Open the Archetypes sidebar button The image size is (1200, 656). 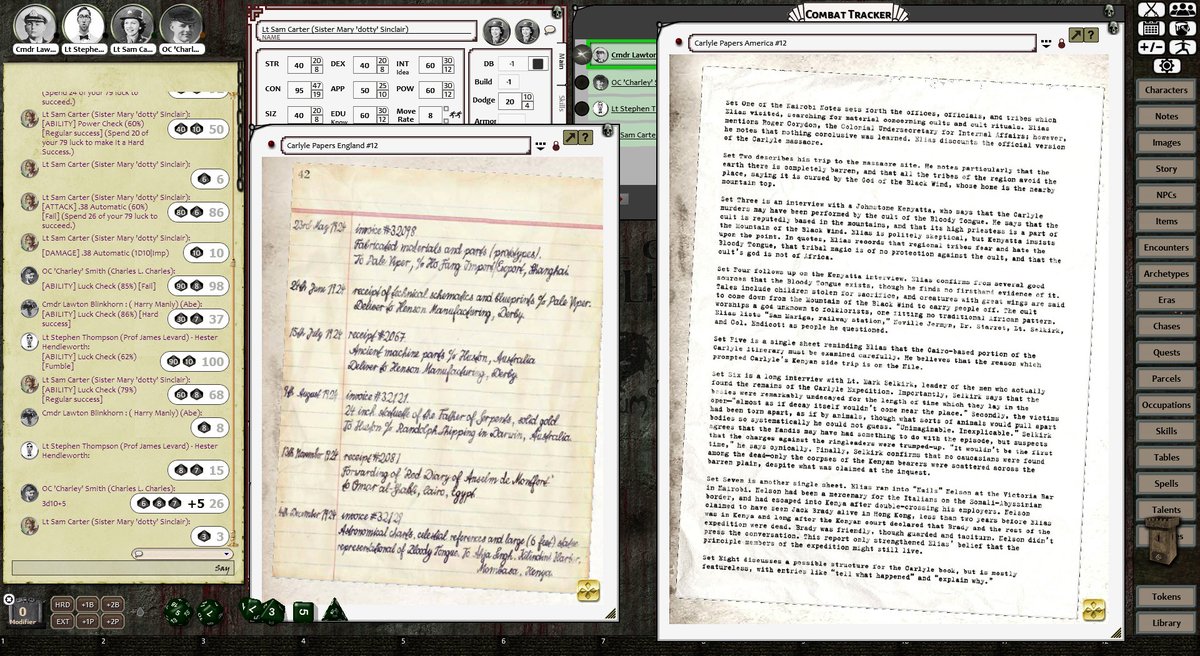(x=1166, y=273)
